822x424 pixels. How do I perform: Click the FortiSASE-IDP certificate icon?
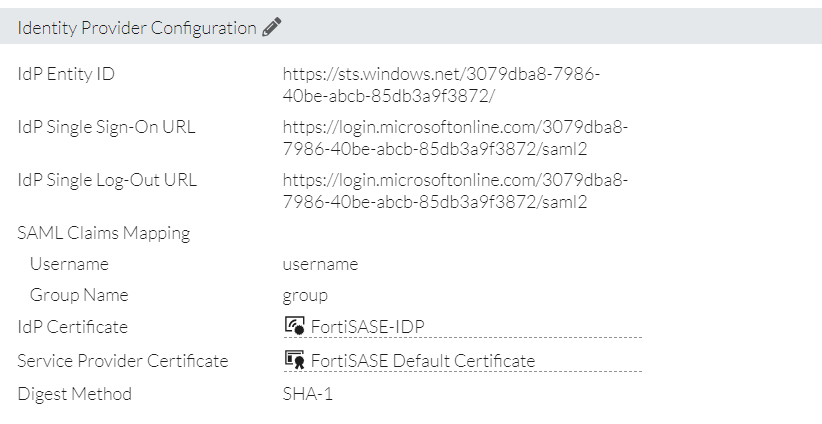[x=293, y=327]
